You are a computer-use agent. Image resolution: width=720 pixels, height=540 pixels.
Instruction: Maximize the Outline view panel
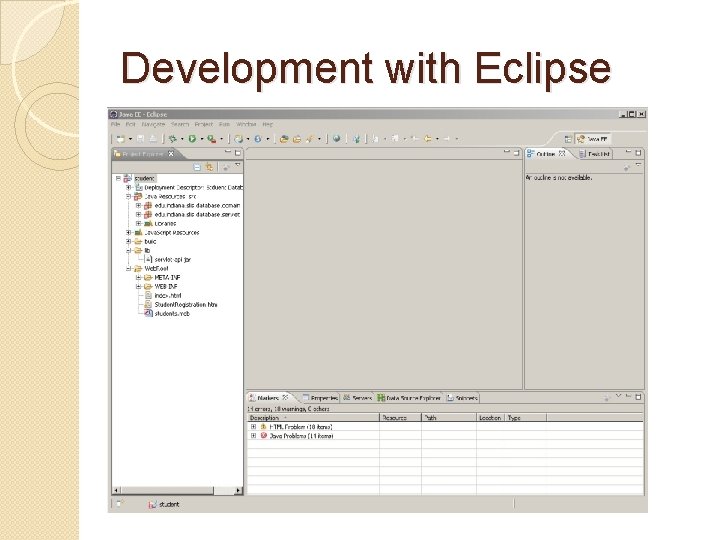click(x=638, y=152)
